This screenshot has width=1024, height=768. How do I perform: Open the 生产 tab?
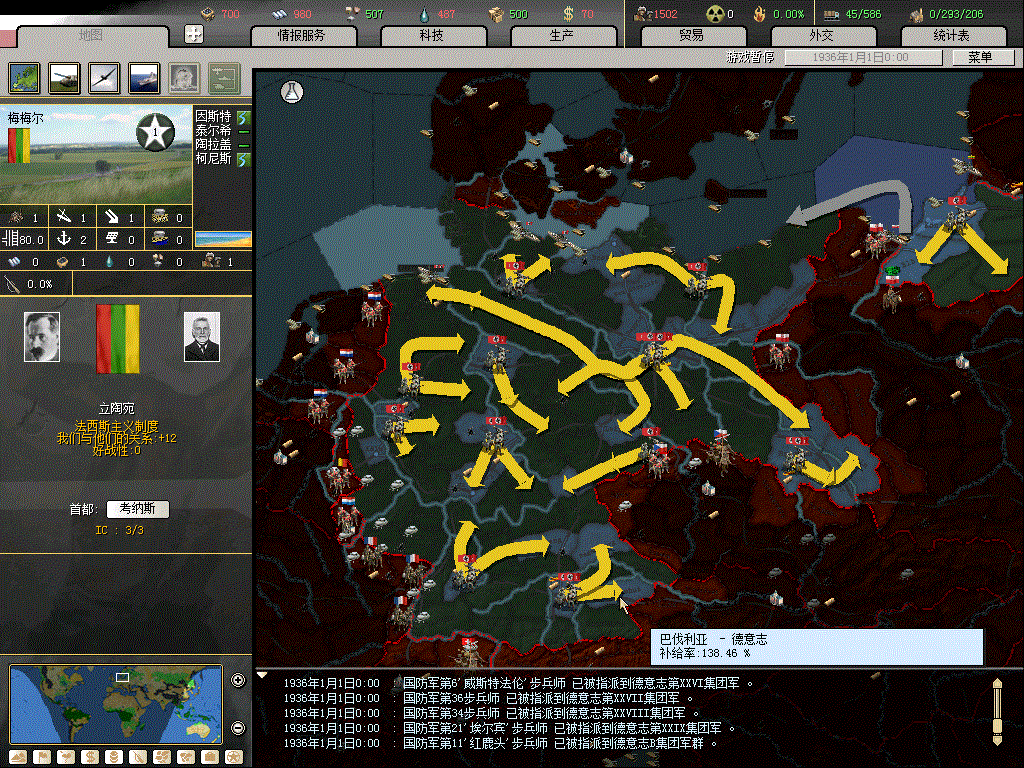click(562, 35)
